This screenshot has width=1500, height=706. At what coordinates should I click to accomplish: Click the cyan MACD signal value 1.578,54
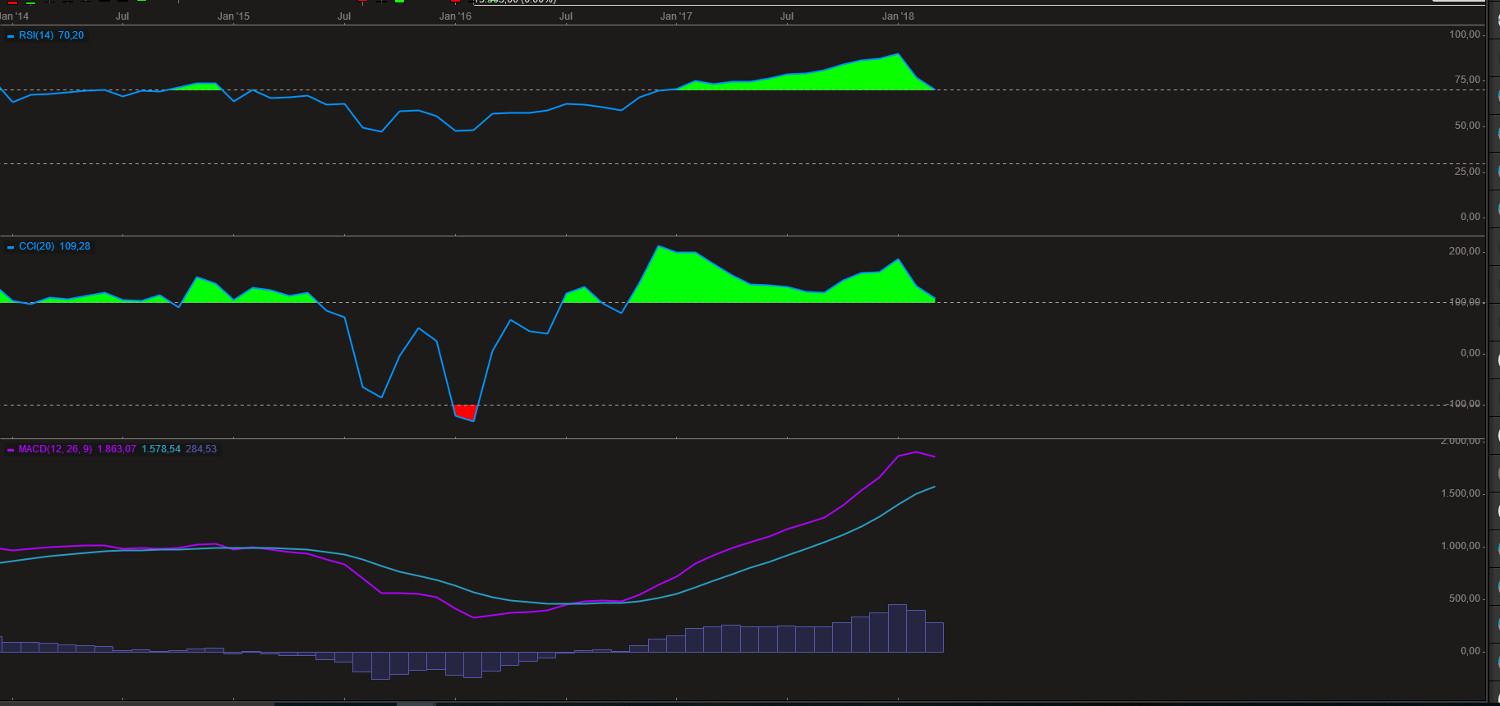[160, 449]
